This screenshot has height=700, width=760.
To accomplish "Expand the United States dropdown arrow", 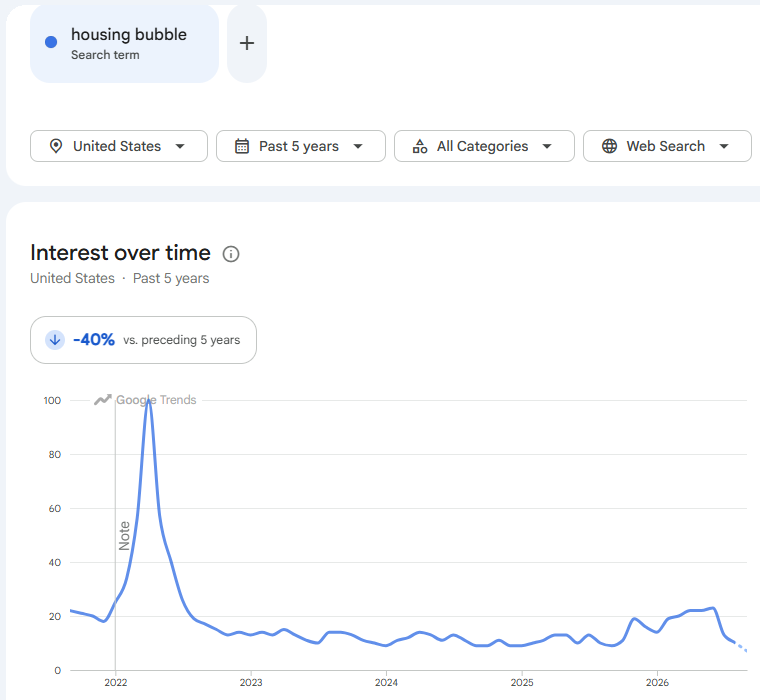I will point(180,146).
